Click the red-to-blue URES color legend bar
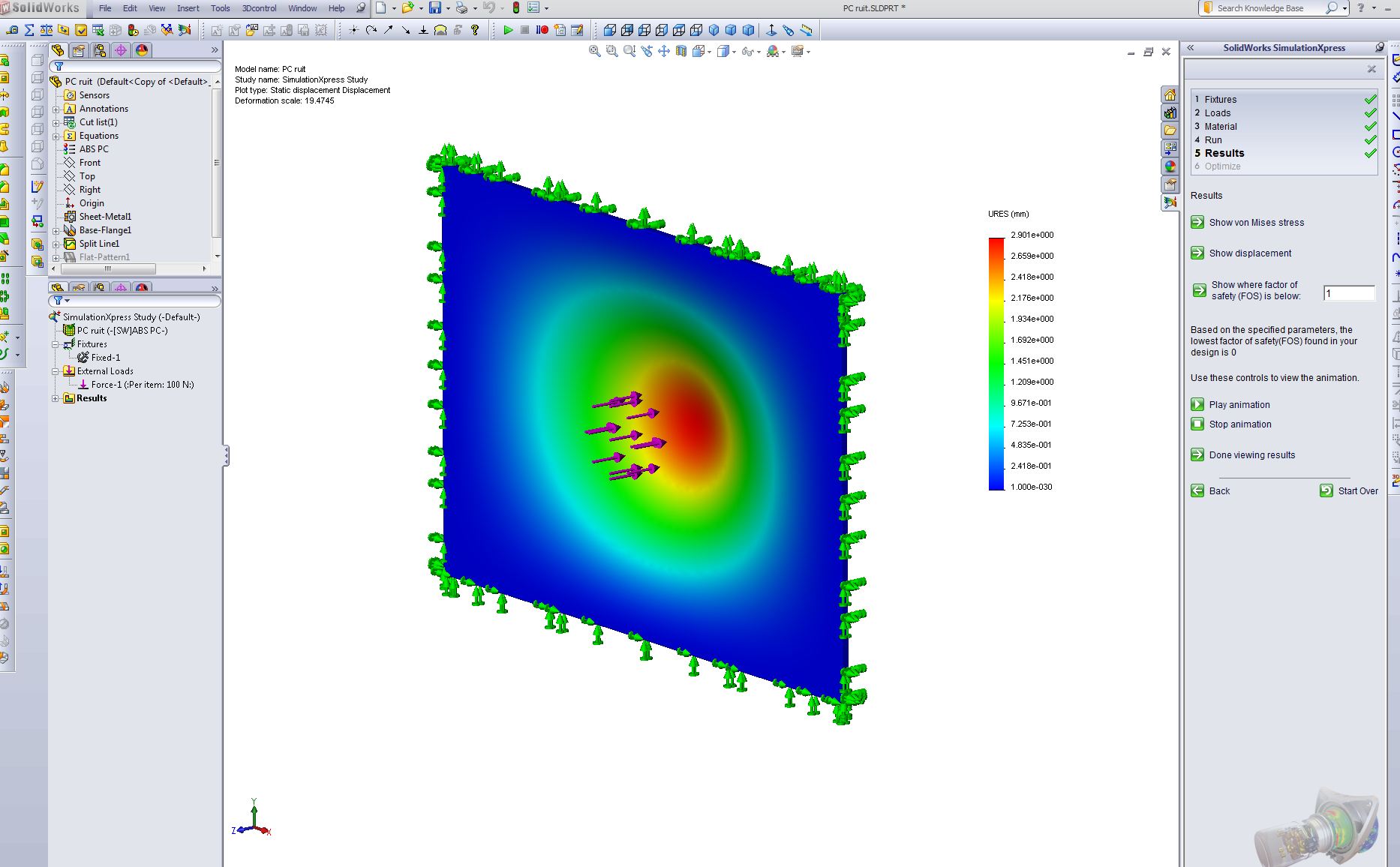 coord(996,364)
